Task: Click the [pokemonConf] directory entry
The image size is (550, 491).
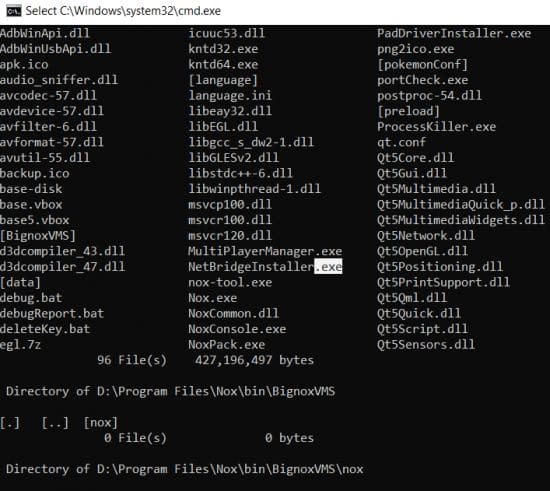Action: click(x=422, y=65)
